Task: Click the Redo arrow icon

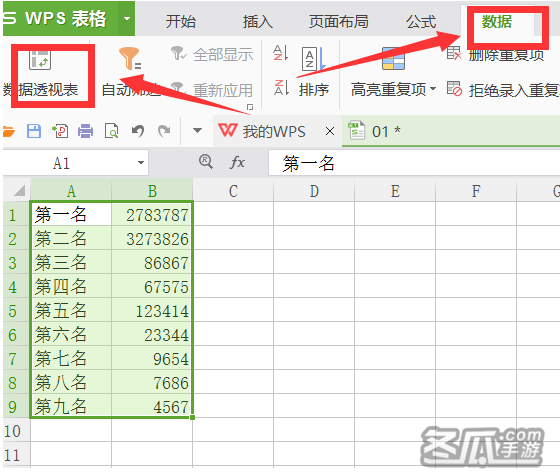Action: [x=164, y=131]
